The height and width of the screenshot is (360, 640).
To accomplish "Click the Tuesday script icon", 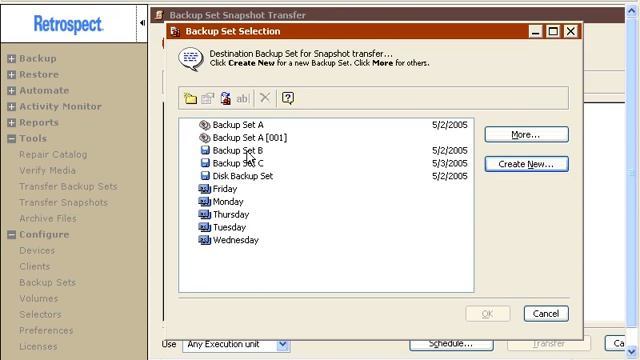I will [x=204, y=227].
